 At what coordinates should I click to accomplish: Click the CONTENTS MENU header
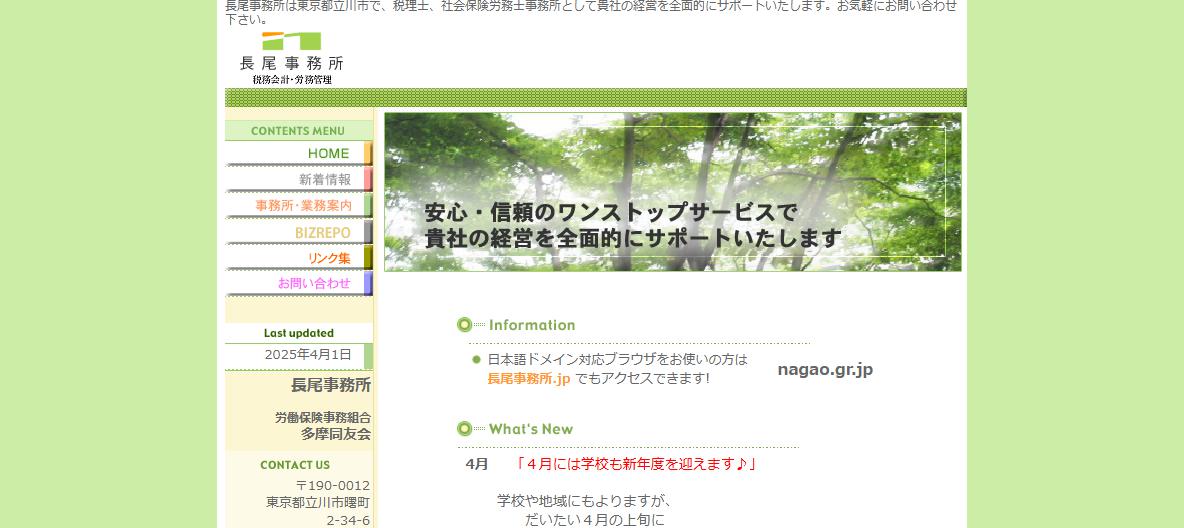(298, 131)
